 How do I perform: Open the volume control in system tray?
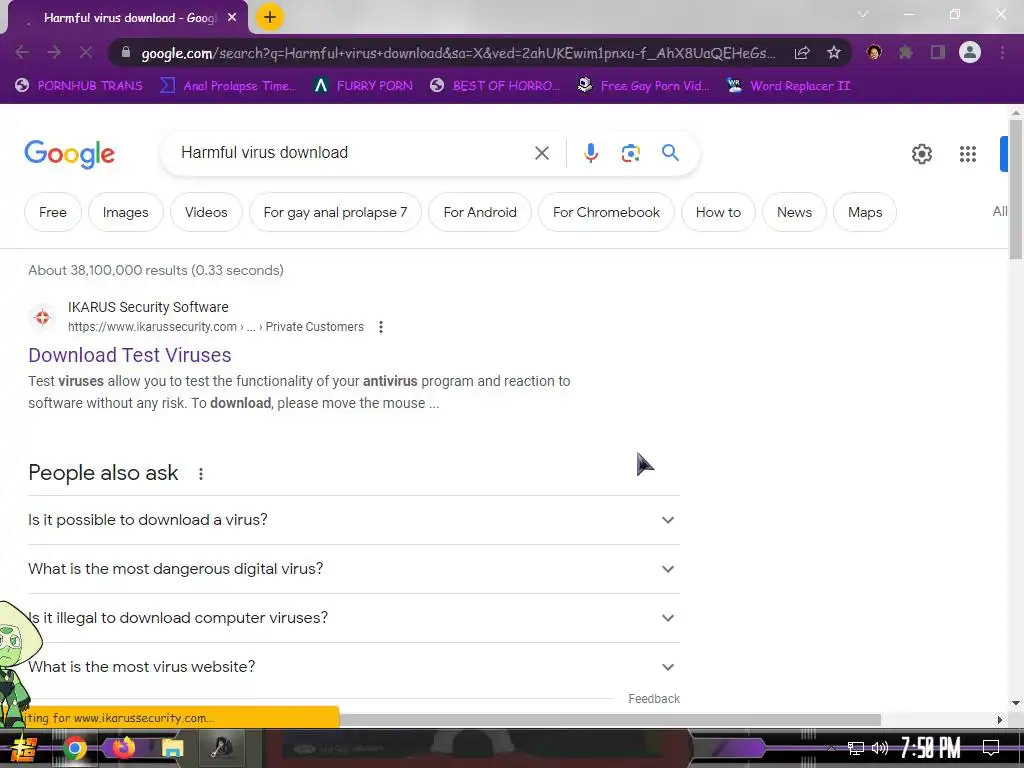(x=880, y=748)
